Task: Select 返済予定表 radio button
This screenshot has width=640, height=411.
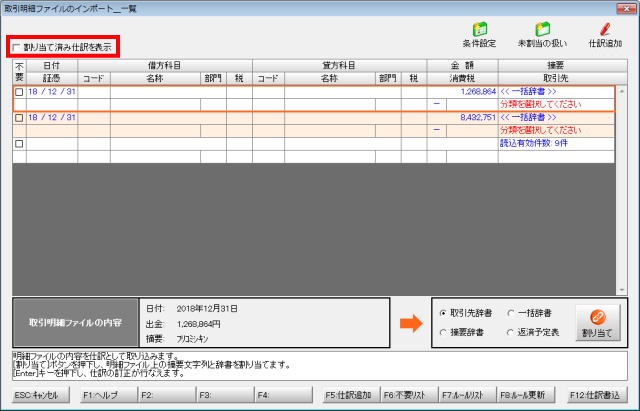Action: (x=510, y=333)
